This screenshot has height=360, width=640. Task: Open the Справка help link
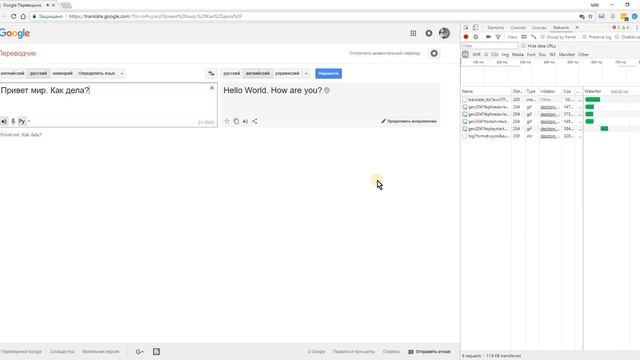coord(391,351)
